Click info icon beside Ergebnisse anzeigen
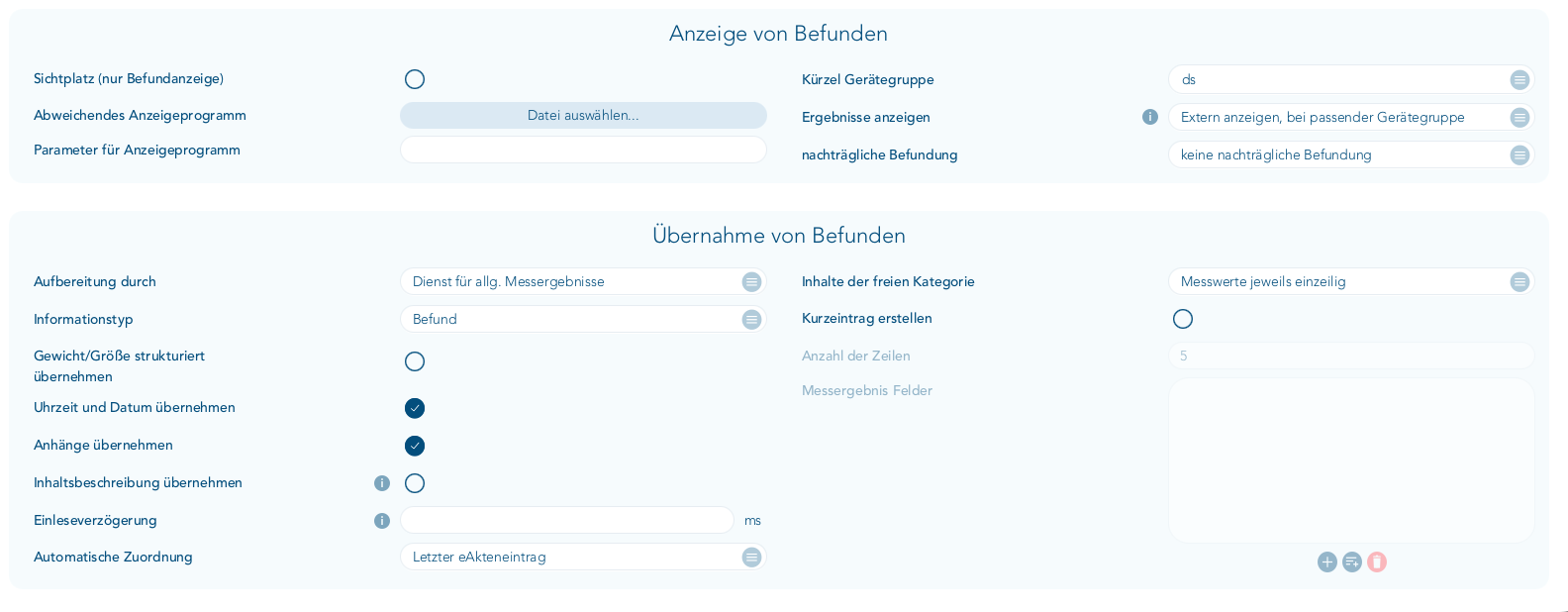This screenshot has width=1568, height=612. coord(1149,117)
